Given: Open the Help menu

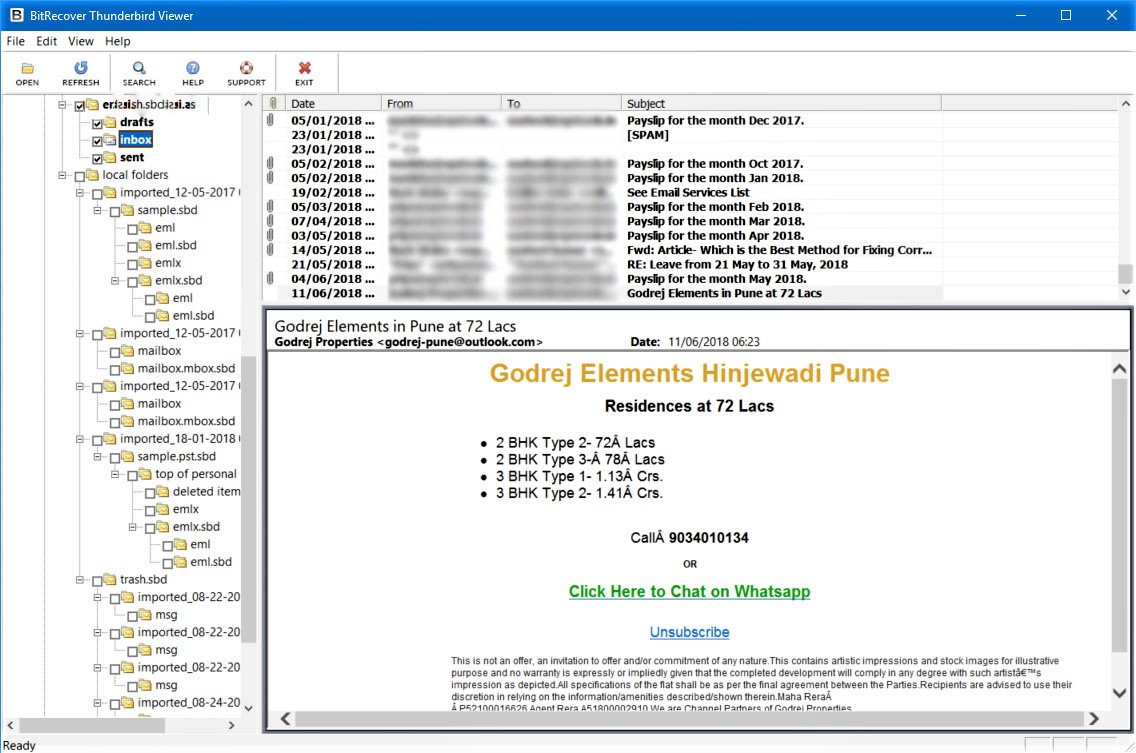Looking at the screenshot, I should (x=117, y=41).
